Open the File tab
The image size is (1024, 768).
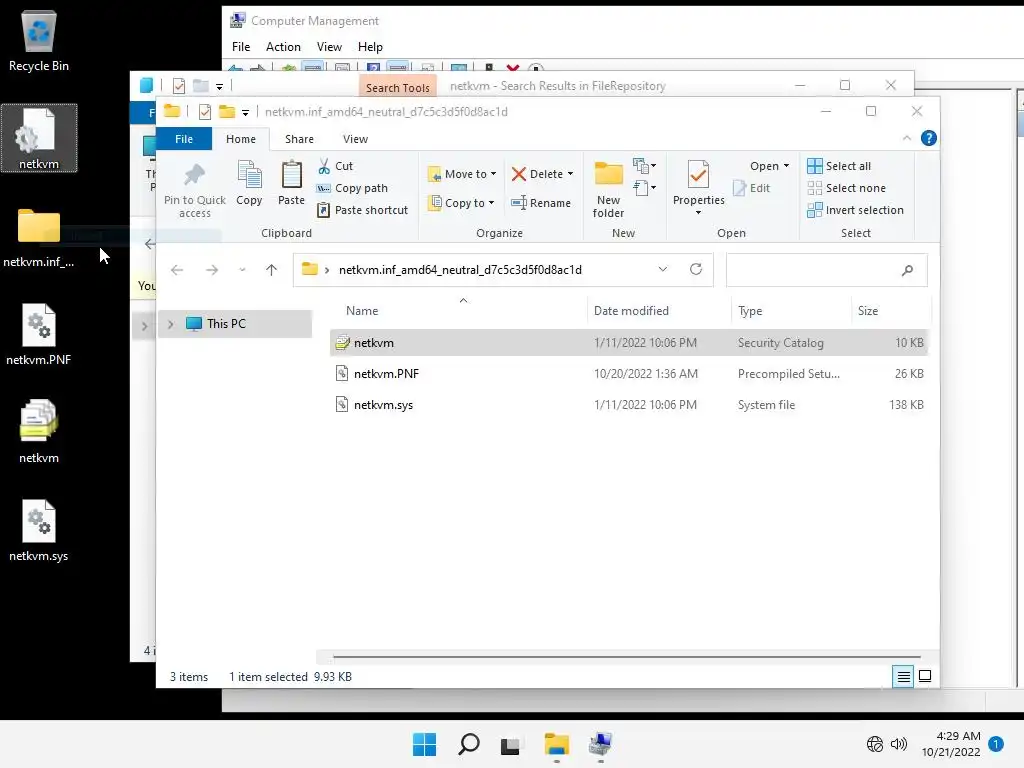pyautogui.click(x=184, y=139)
